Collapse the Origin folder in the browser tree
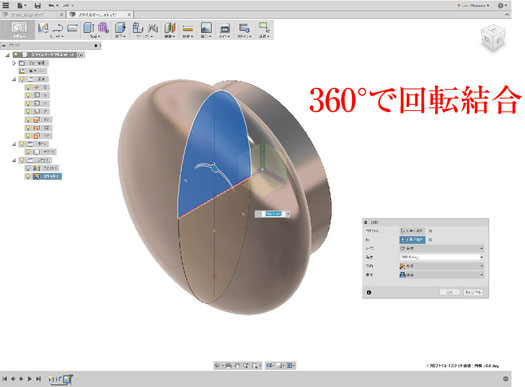The image size is (525, 387). click(14, 79)
